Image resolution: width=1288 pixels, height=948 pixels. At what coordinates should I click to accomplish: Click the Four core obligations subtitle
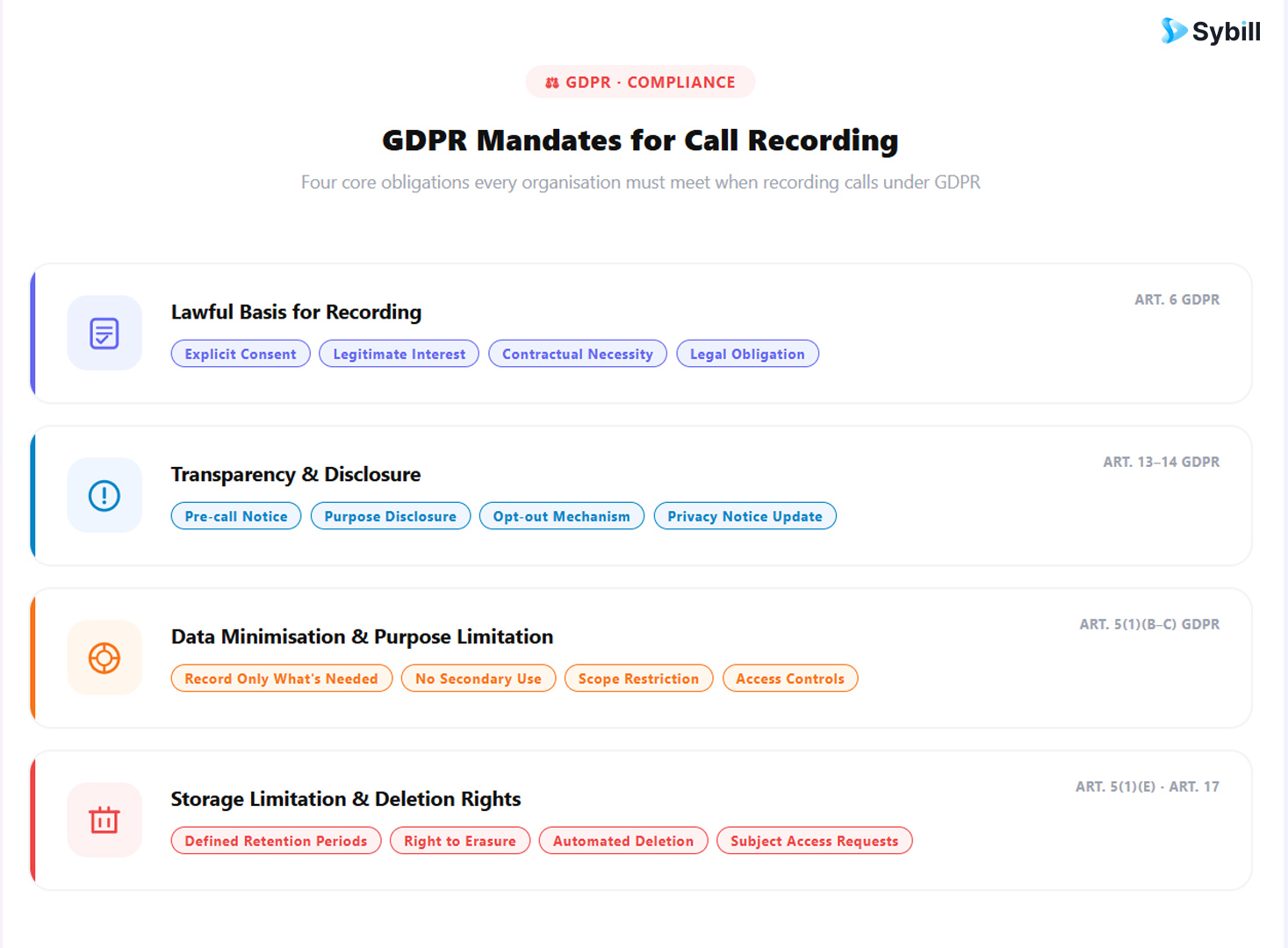pos(640,183)
